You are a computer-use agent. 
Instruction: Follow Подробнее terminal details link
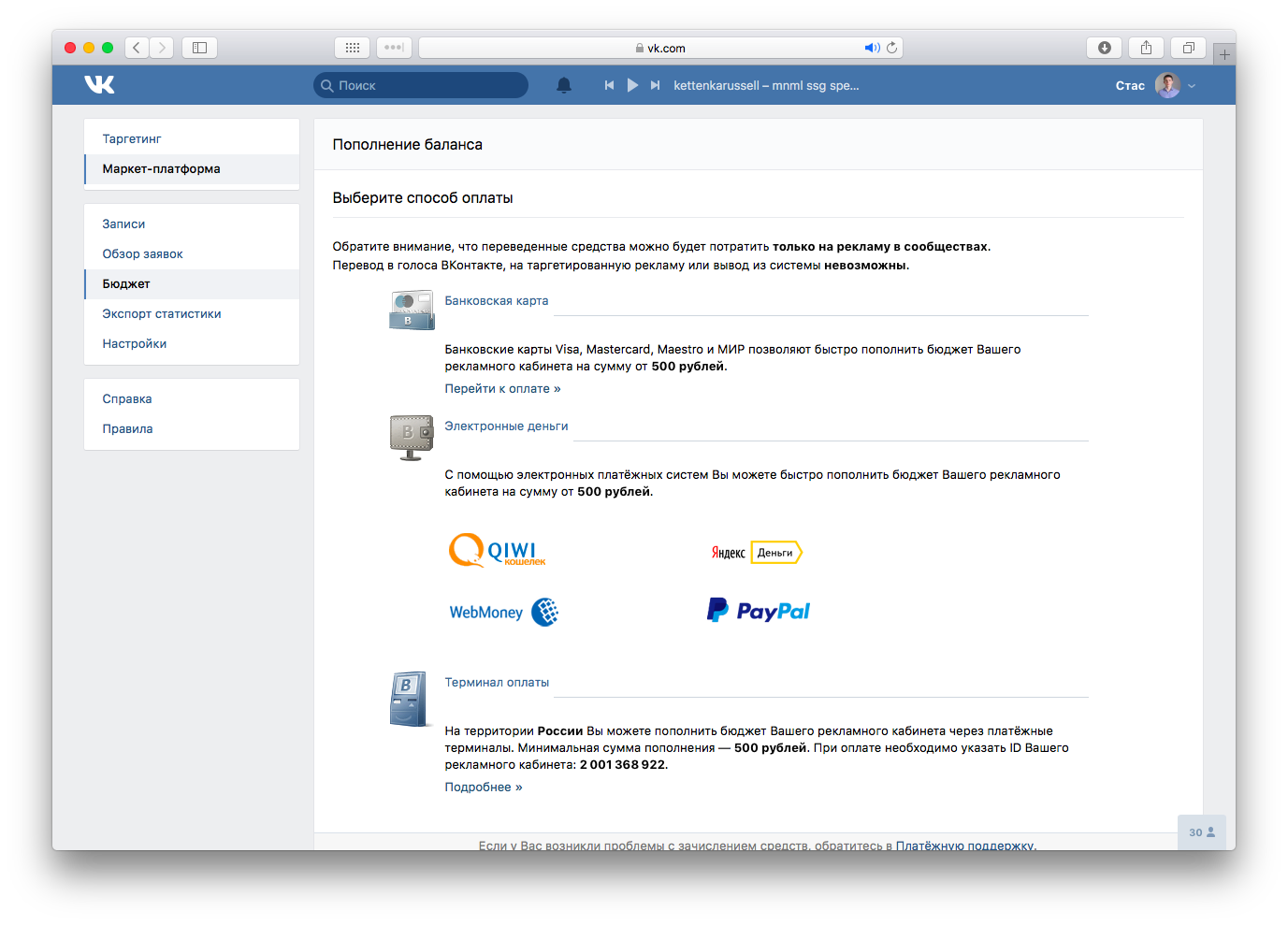(484, 787)
